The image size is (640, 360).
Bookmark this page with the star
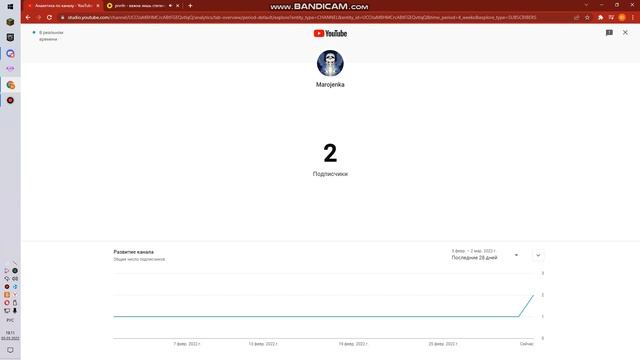click(x=587, y=18)
